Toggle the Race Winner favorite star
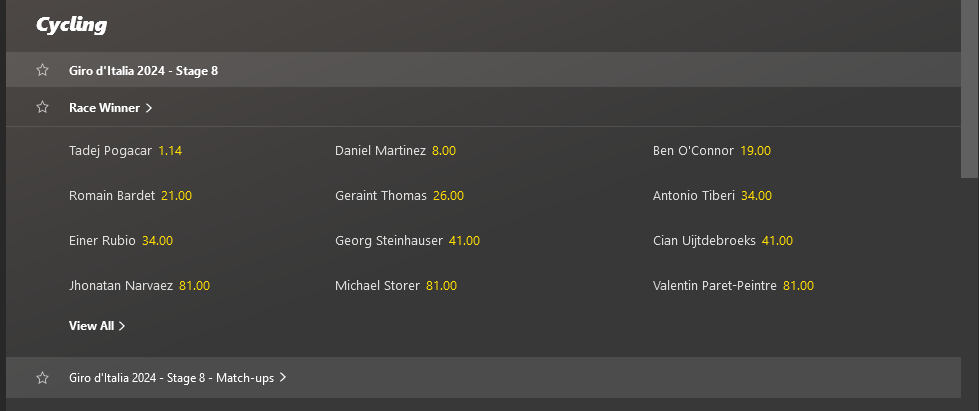Viewport: 979px width, 411px height. pyautogui.click(x=42, y=107)
